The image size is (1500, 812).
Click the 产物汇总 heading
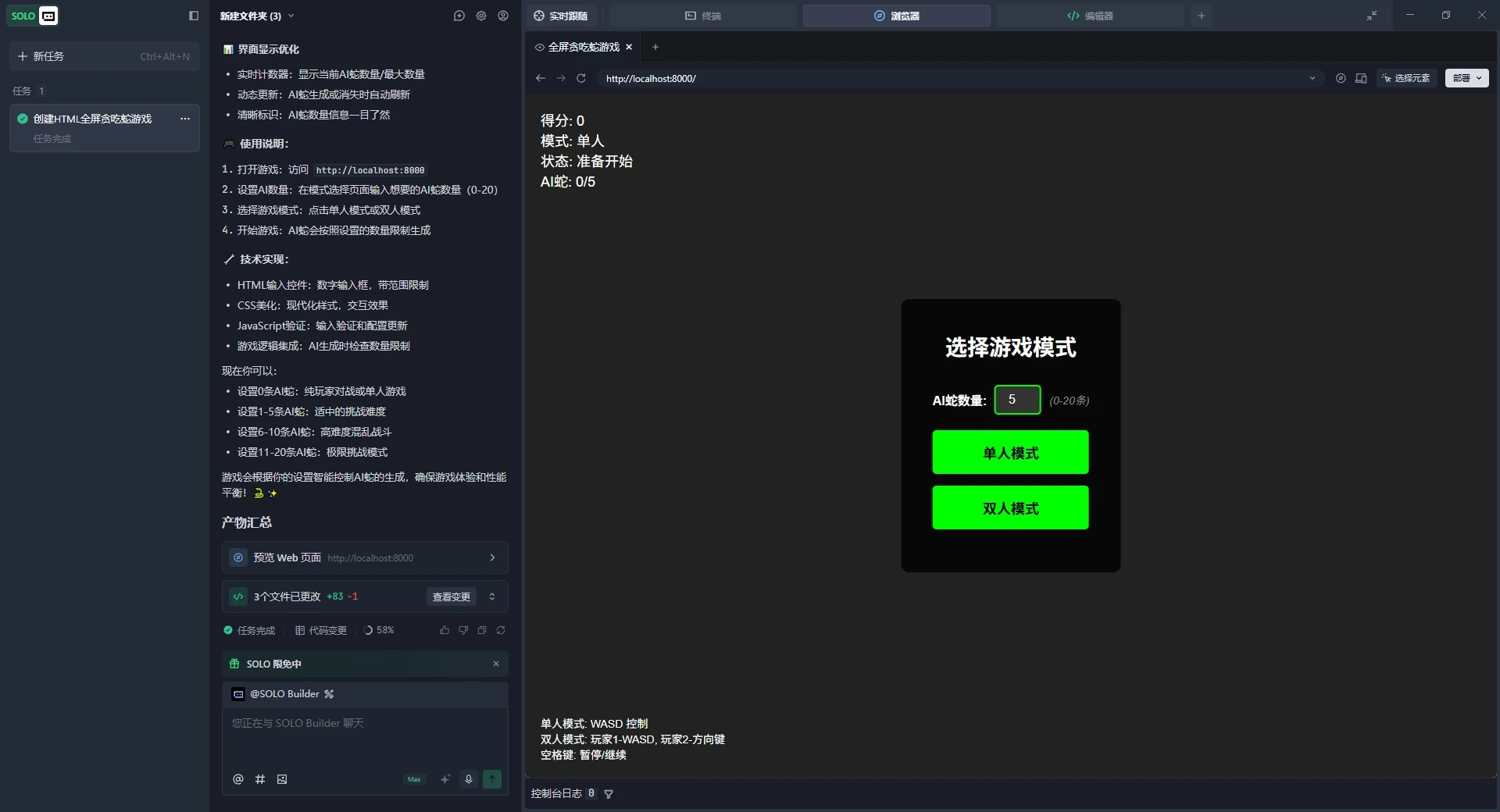(247, 522)
